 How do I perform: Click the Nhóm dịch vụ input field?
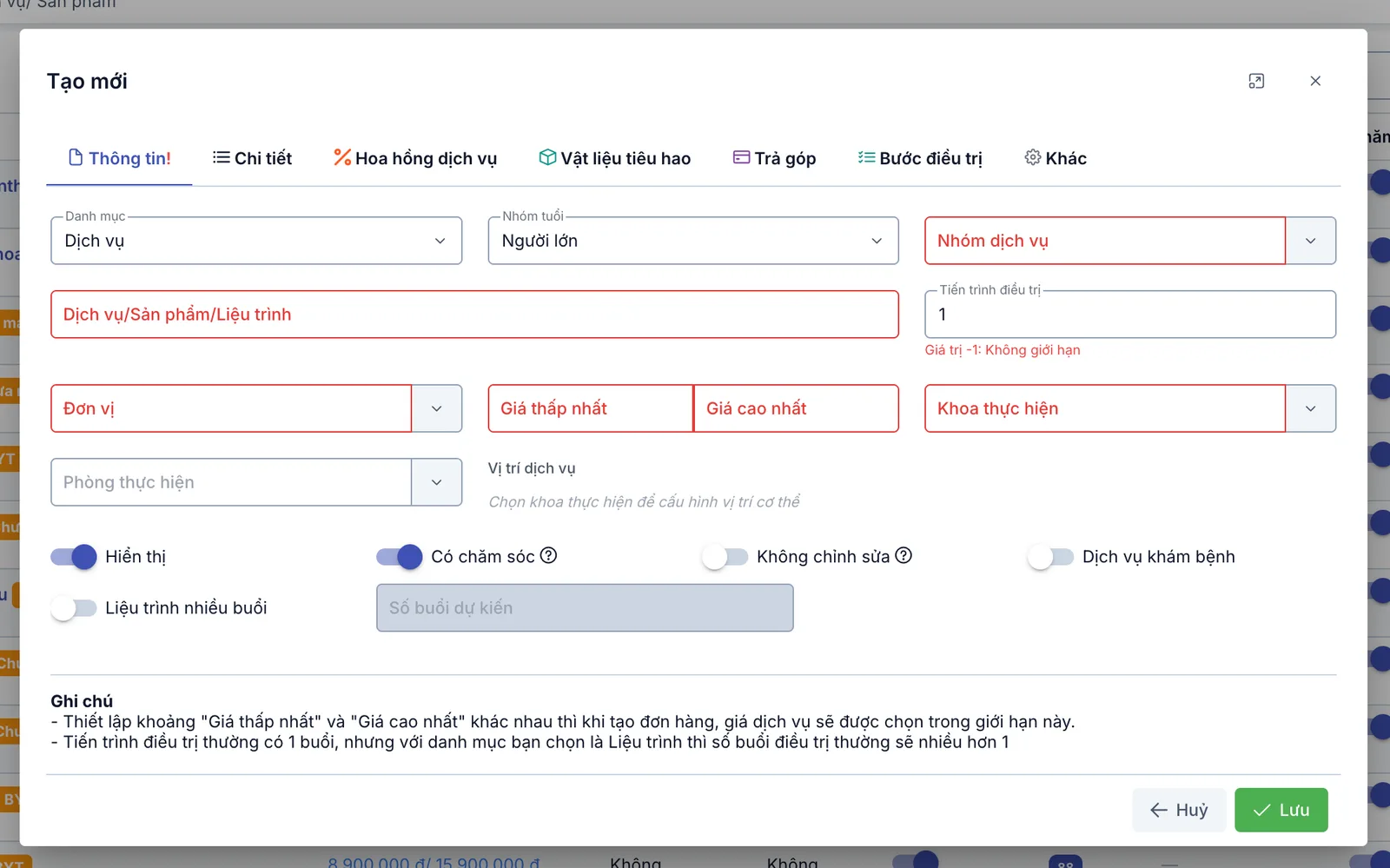click(x=1105, y=241)
